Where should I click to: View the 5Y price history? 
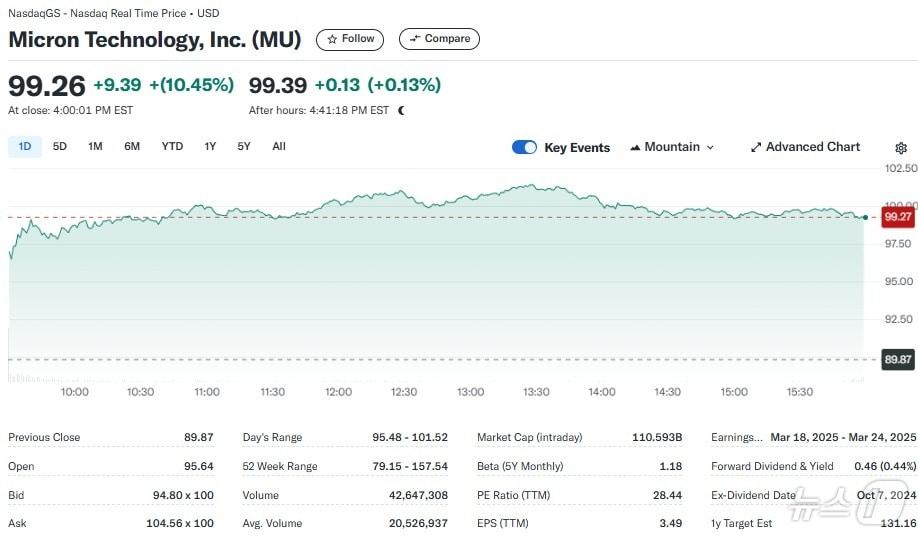[x=244, y=146]
